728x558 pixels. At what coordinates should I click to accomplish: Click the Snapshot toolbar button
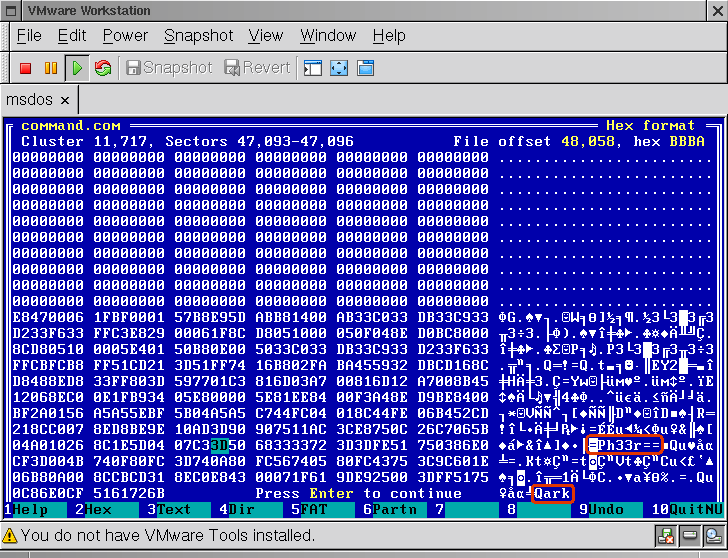(x=169, y=68)
